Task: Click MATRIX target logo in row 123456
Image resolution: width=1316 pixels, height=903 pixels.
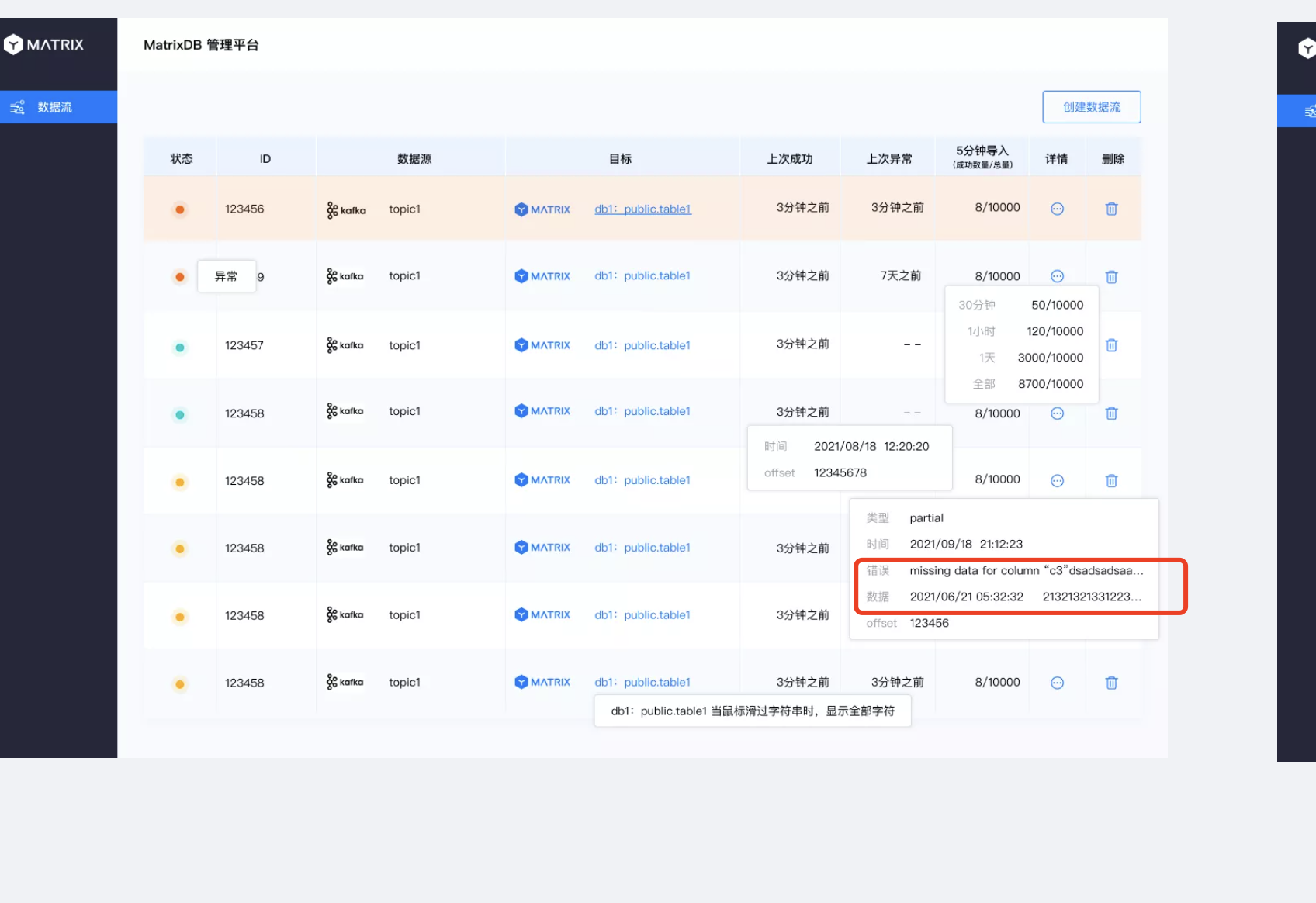Action: 542,209
